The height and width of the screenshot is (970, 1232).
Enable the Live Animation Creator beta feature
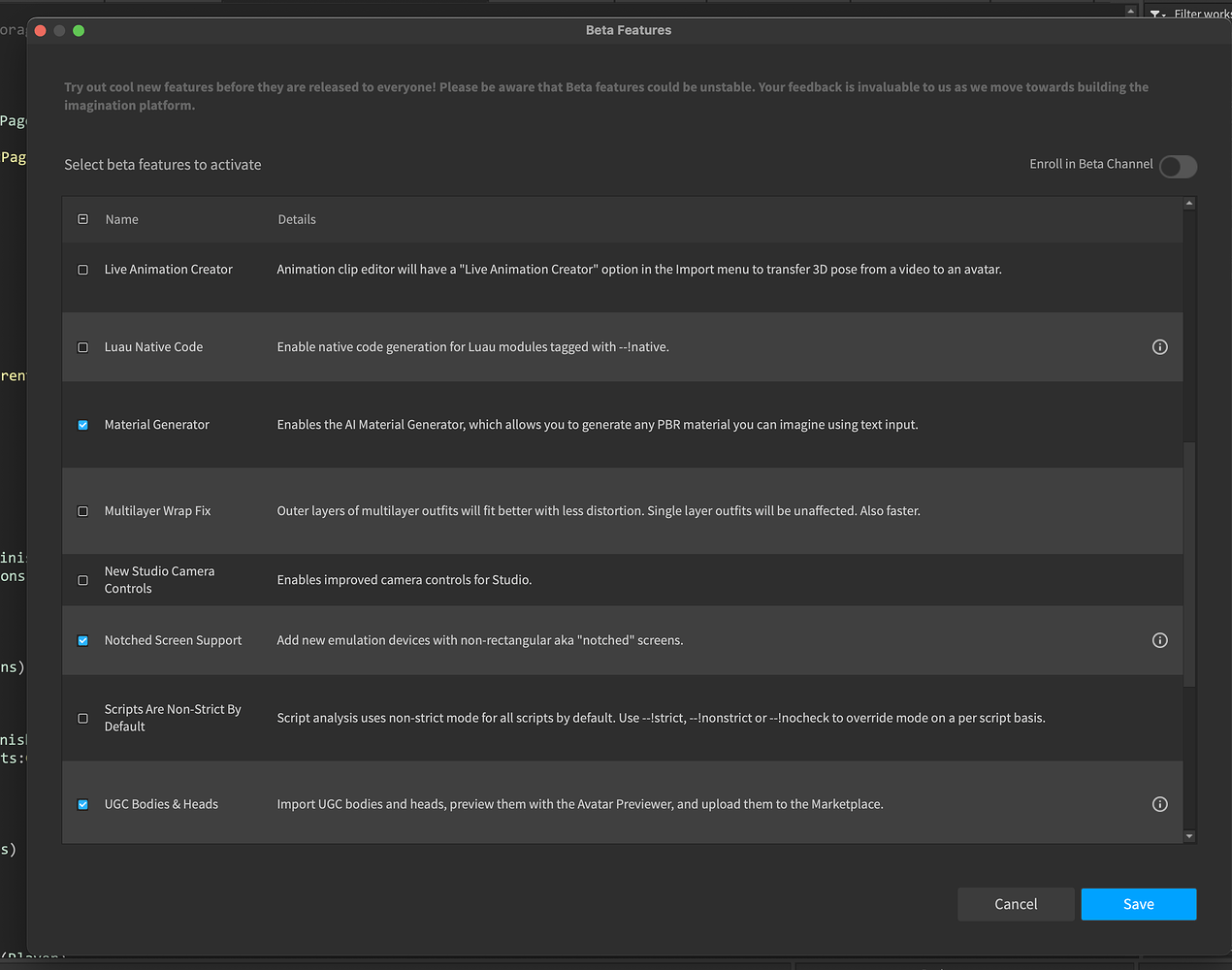click(82, 269)
